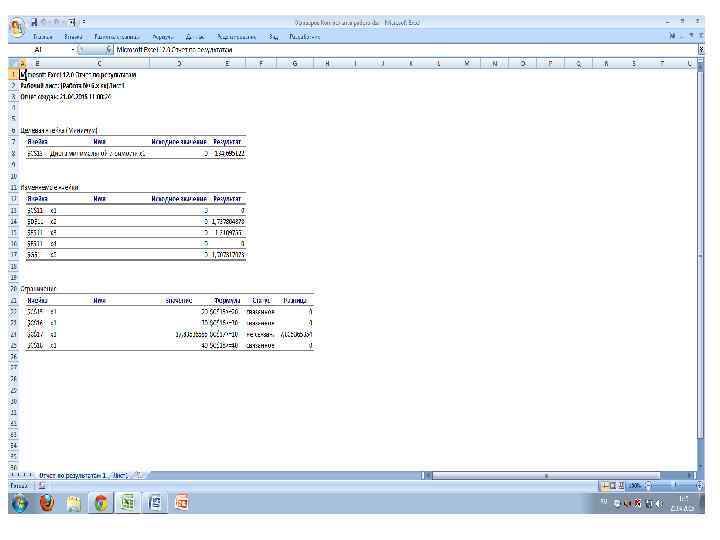Open PowerPoint from the taskbar
The height and width of the screenshot is (540, 720).
click(x=182, y=503)
